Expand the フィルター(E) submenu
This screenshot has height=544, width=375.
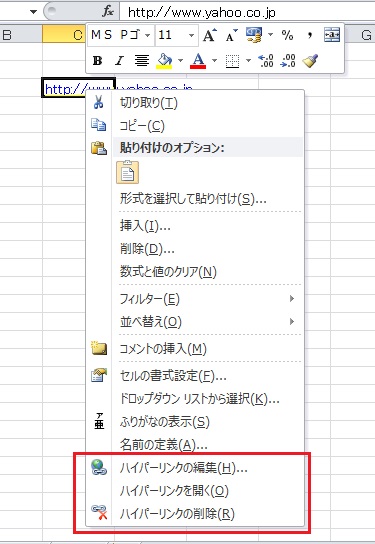pos(292,298)
